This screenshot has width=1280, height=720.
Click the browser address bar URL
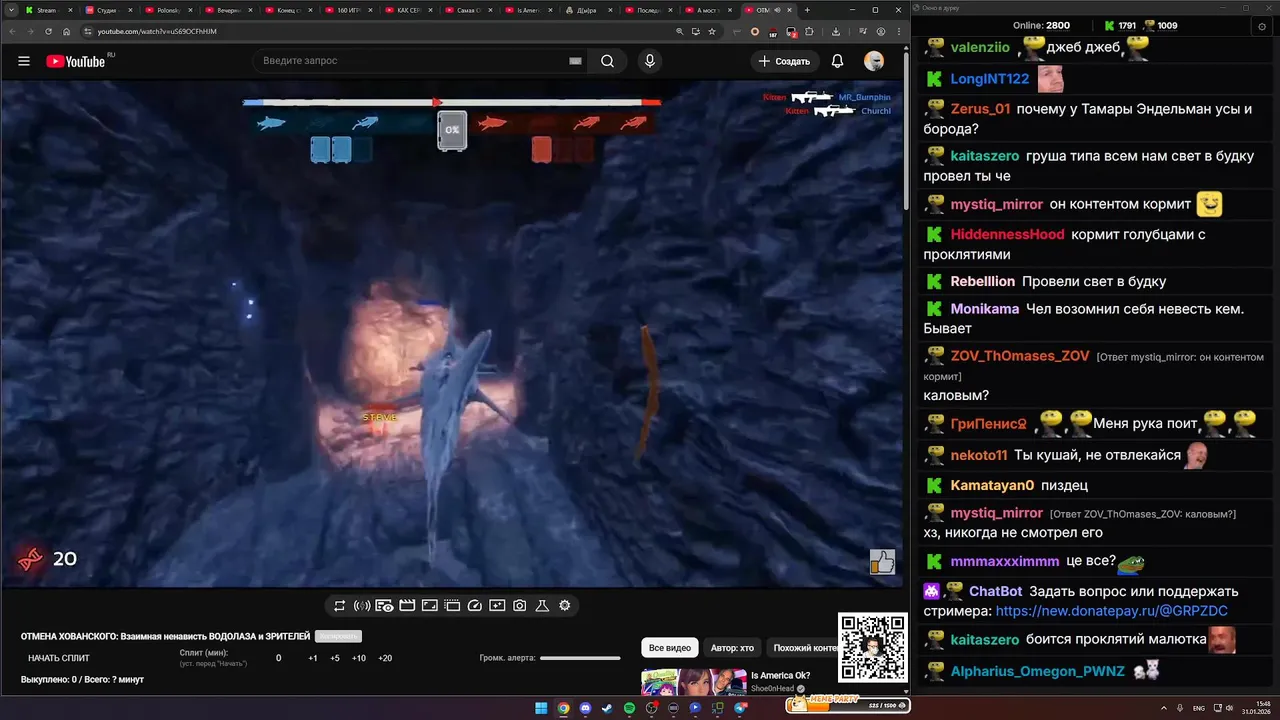(157, 31)
